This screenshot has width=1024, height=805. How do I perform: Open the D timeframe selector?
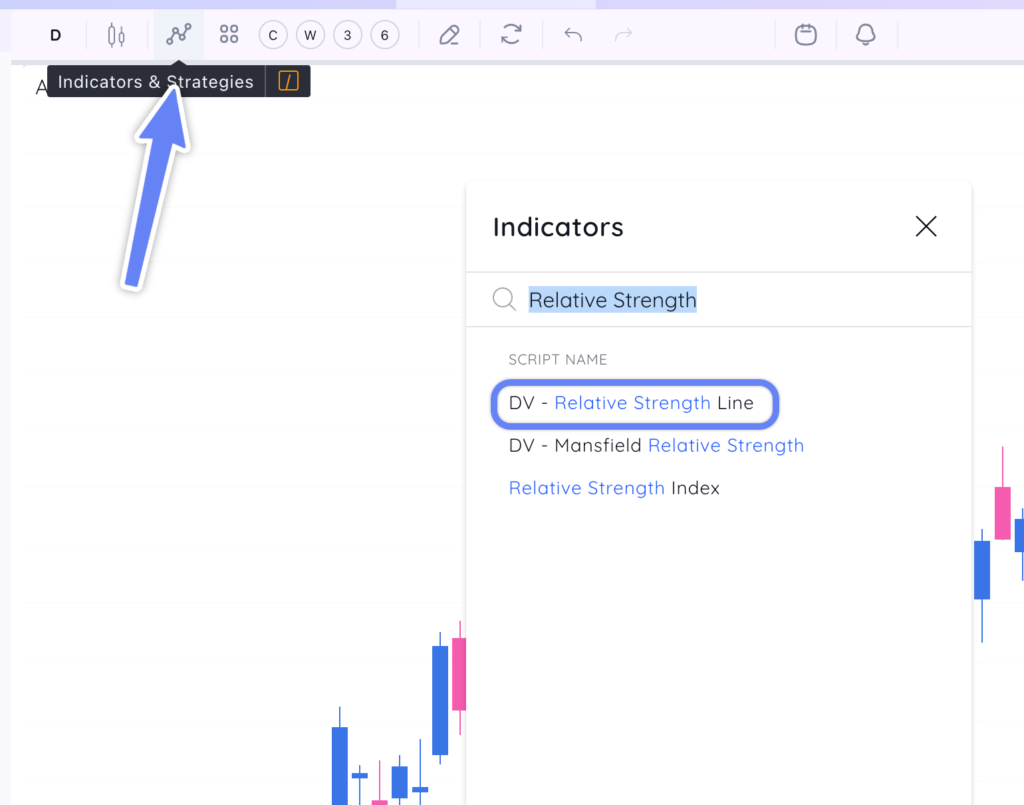point(55,34)
